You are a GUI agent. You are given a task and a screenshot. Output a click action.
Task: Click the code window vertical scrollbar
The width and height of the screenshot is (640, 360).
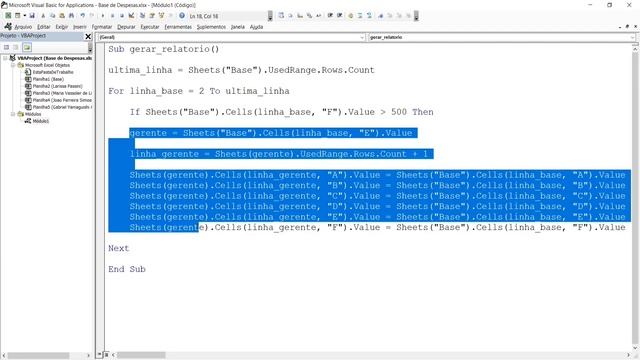tap(635, 198)
